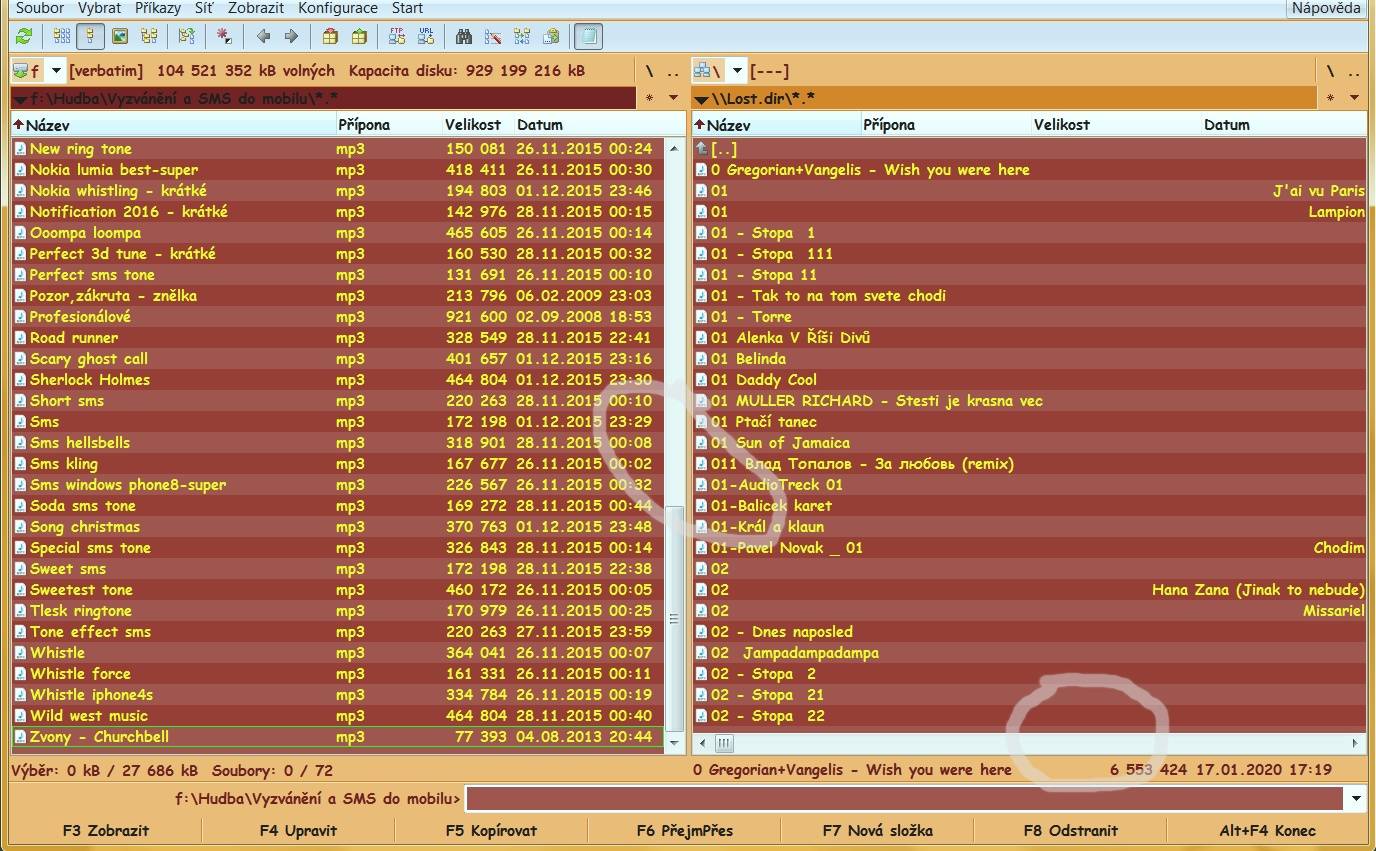Open left panel drive dropdown arrow
The image size is (1376, 851).
(56, 71)
